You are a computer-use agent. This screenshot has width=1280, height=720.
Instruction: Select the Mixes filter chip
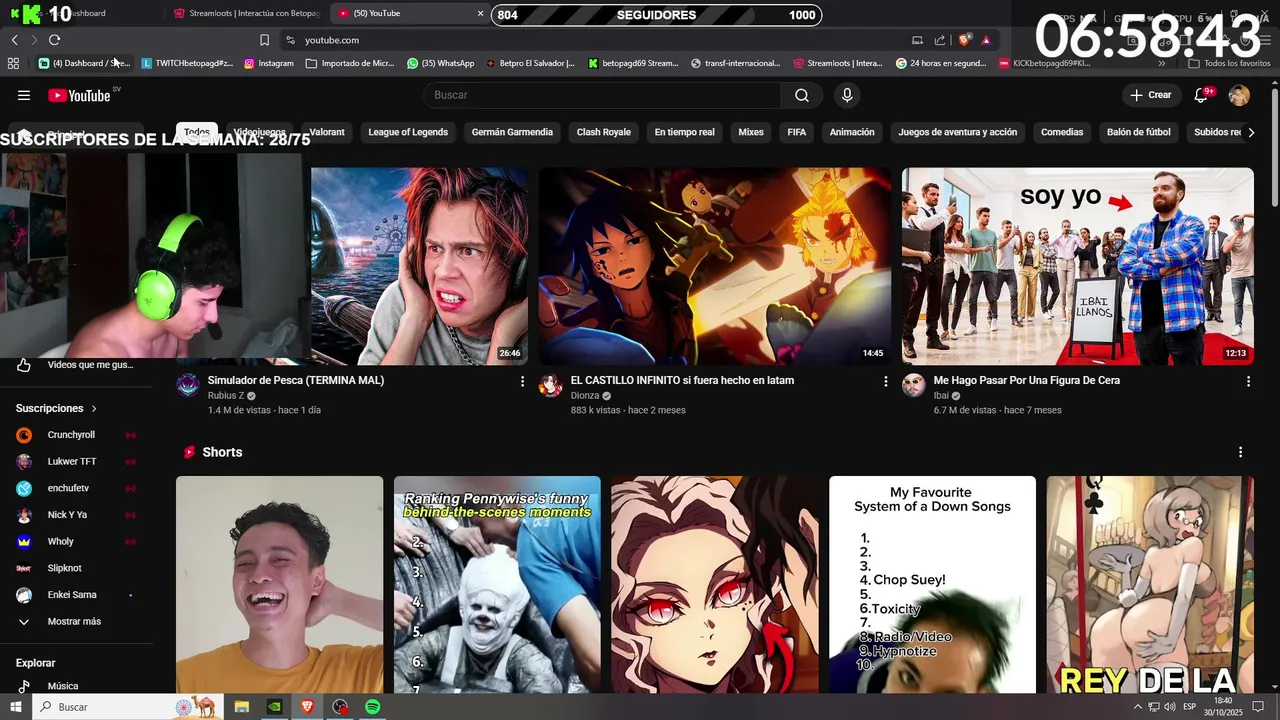click(751, 132)
